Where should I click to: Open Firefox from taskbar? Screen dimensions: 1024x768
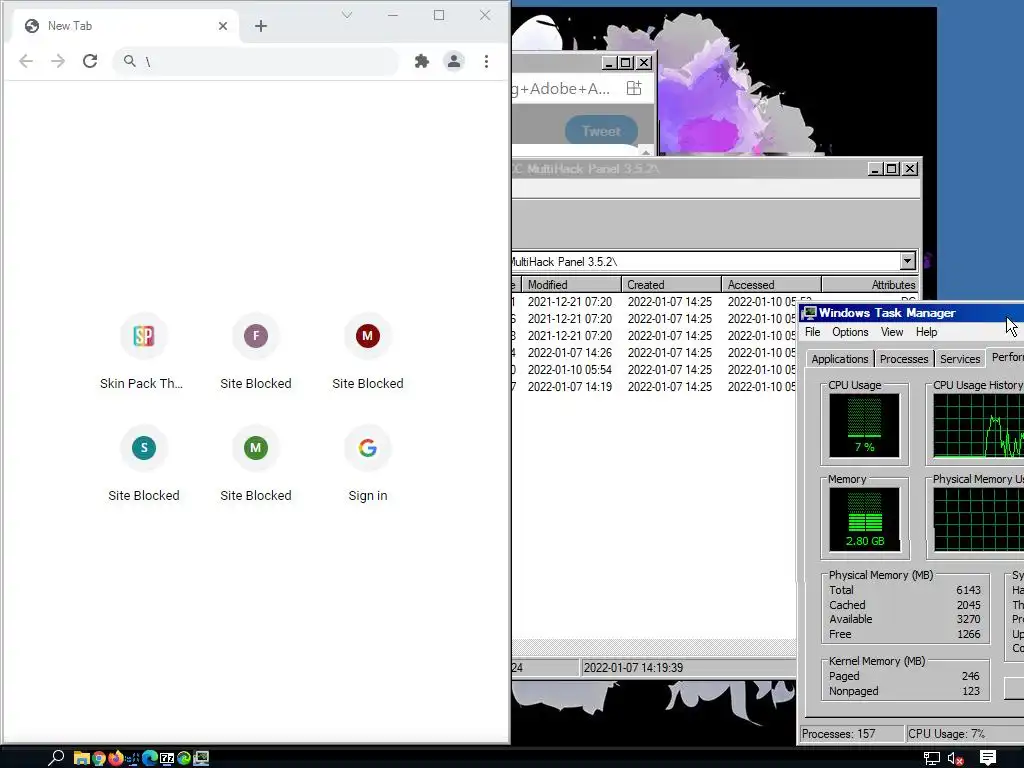point(116,758)
